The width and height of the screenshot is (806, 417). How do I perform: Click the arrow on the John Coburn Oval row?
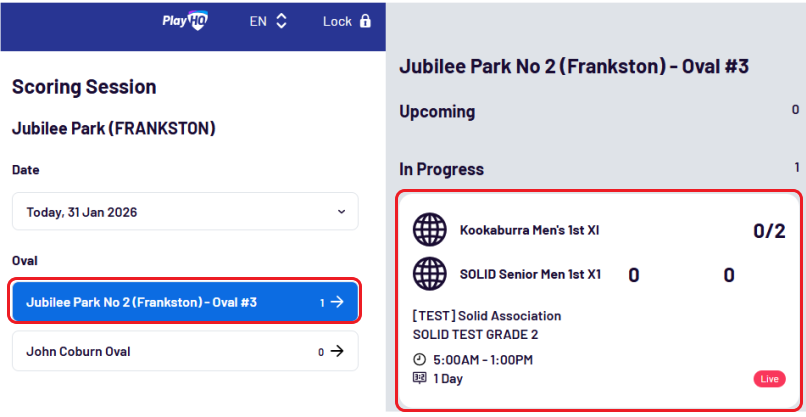pos(337,351)
